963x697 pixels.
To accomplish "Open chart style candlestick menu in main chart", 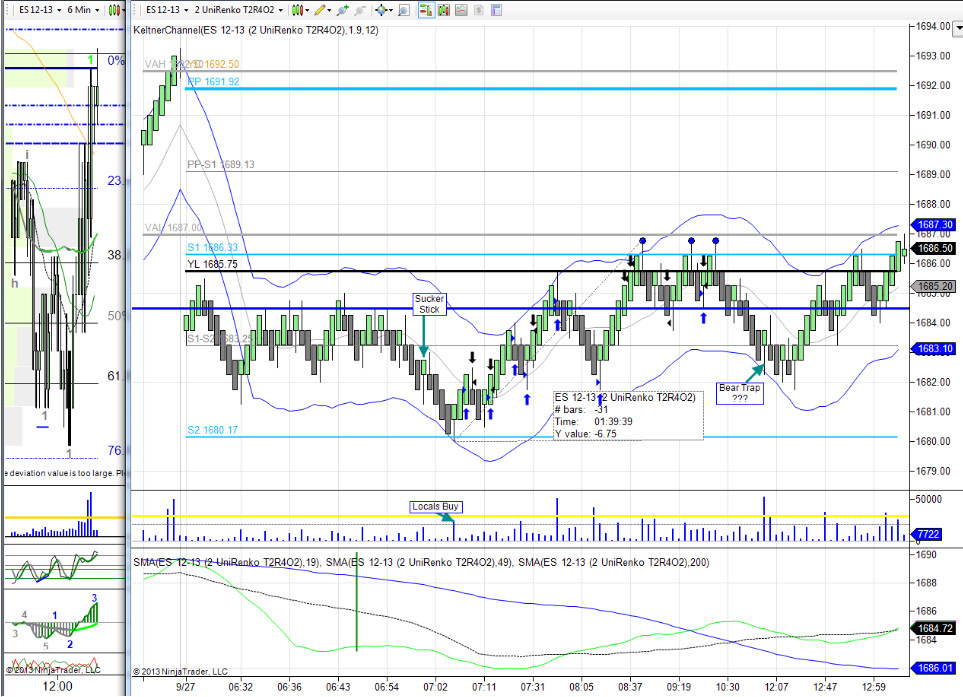I will coord(297,10).
